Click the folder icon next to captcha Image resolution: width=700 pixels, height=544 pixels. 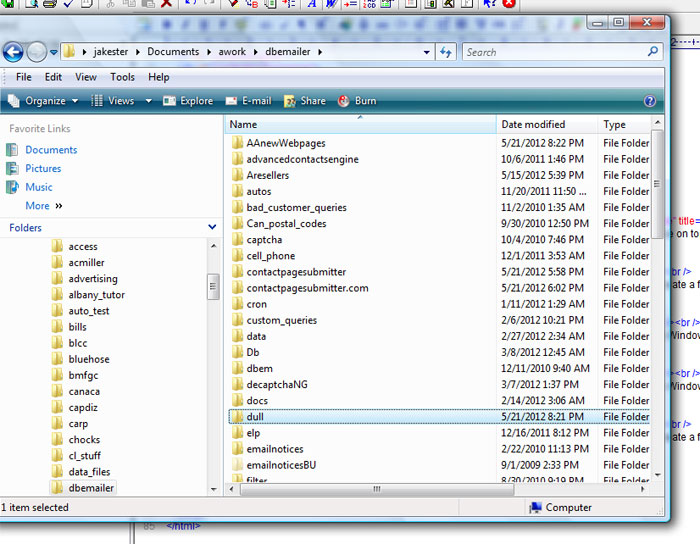(x=238, y=240)
